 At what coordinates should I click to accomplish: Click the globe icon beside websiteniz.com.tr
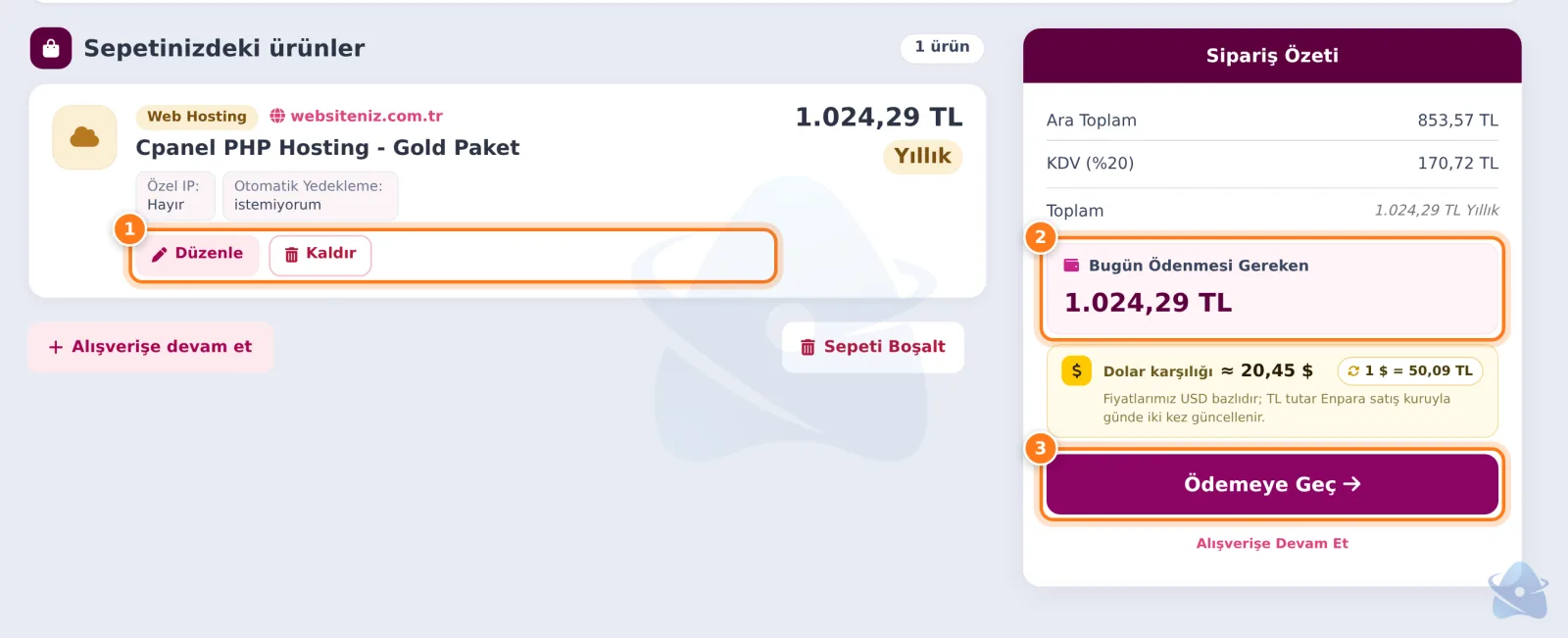[x=277, y=116]
